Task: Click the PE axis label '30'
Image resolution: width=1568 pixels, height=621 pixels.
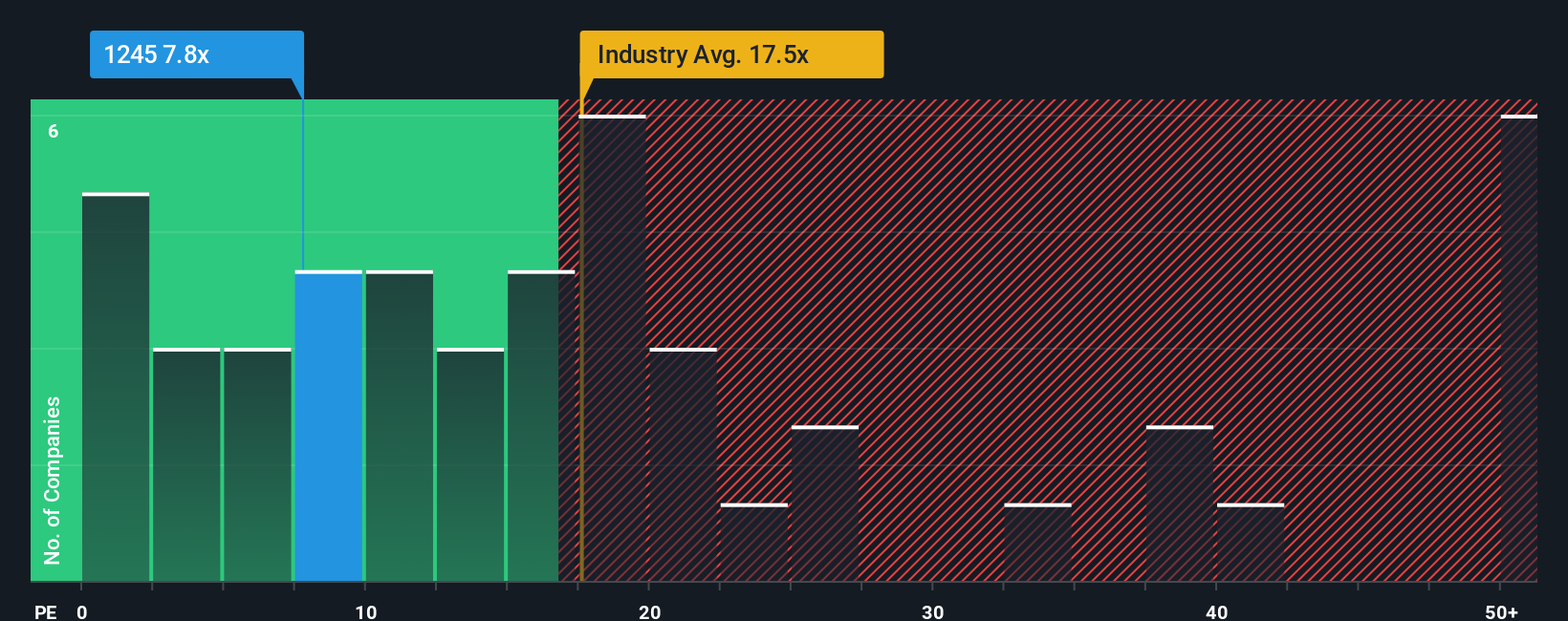Action: [x=933, y=611]
